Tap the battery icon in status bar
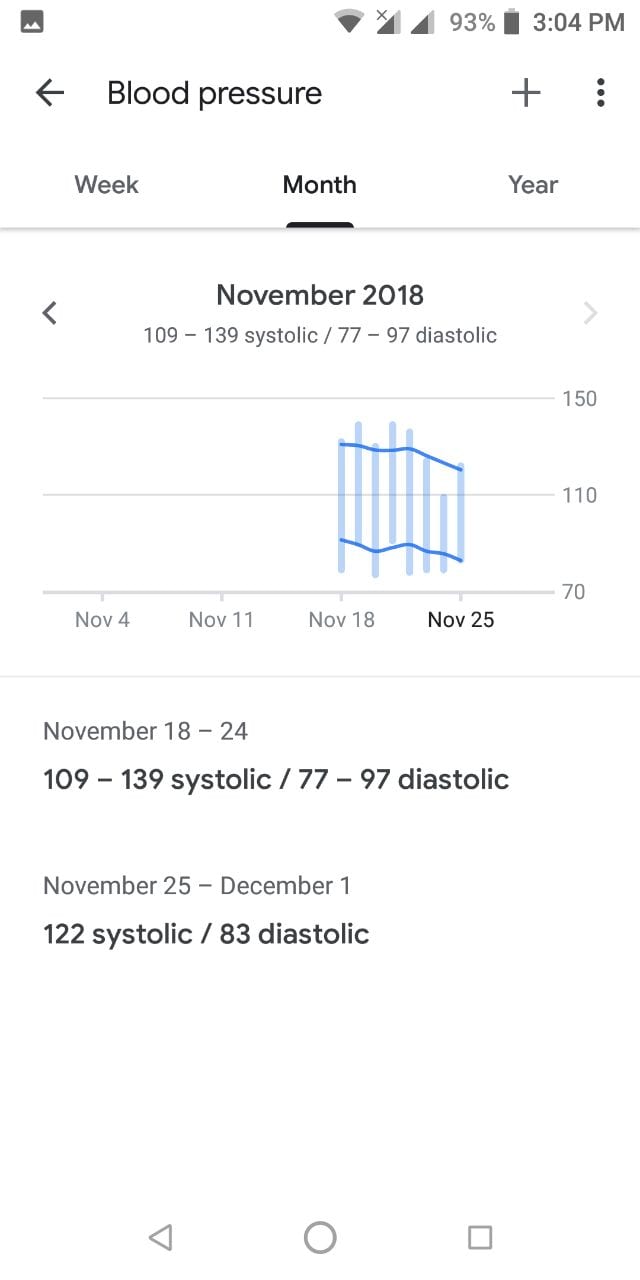Viewport: 640px width, 1280px height. [x=512, y=22]
